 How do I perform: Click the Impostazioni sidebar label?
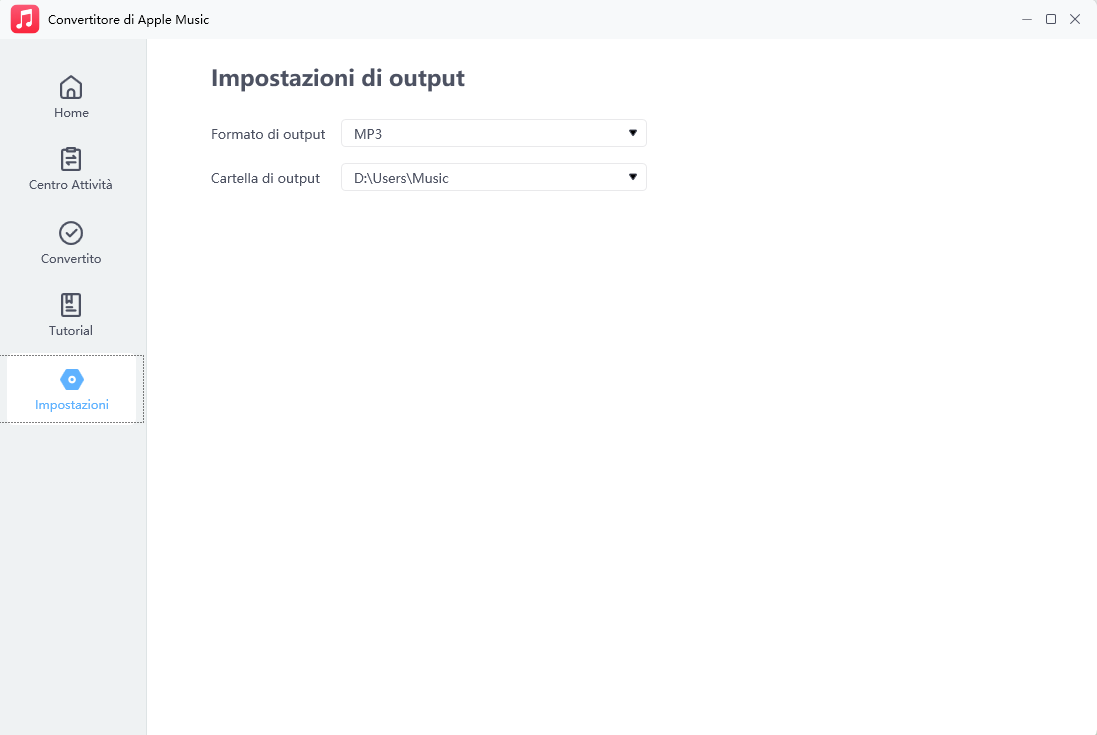tap(72, 405)
